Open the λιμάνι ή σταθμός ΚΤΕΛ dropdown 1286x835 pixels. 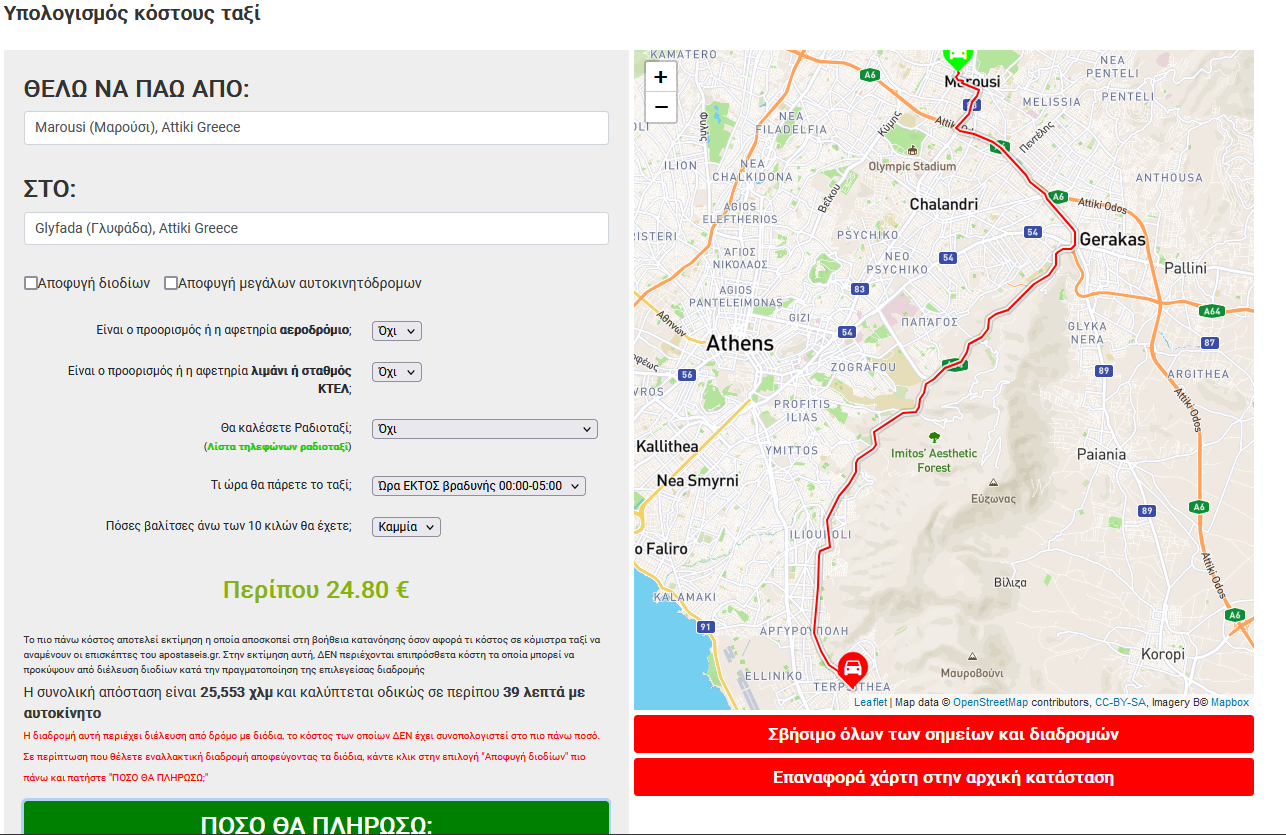click(x=396, y=372)
